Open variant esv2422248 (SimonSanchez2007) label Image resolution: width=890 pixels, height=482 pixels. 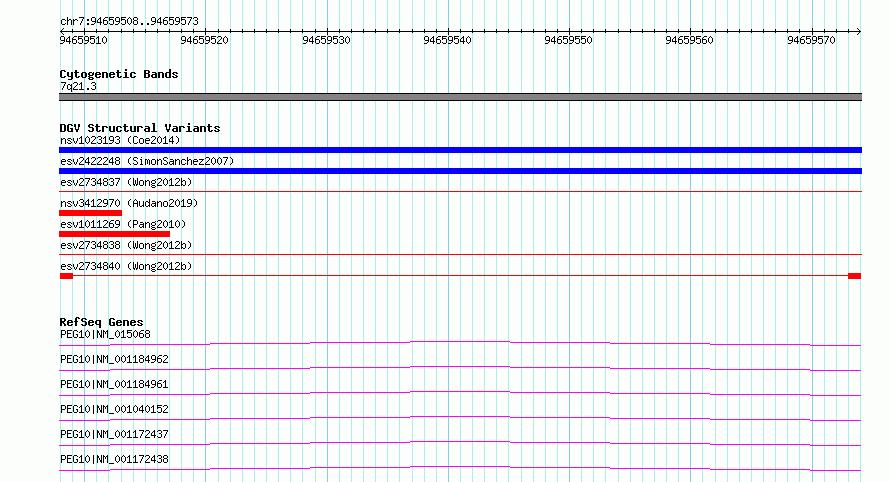click(x=147, y=161)
